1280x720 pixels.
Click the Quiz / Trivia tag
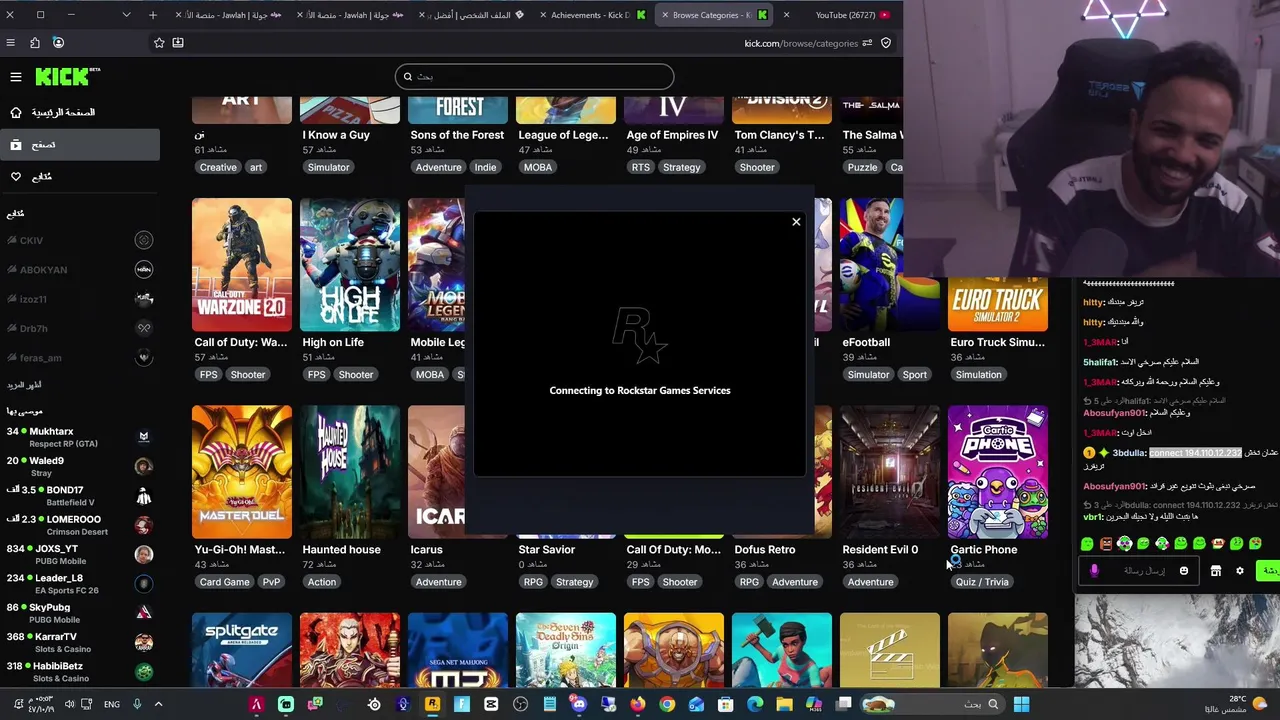982,582
